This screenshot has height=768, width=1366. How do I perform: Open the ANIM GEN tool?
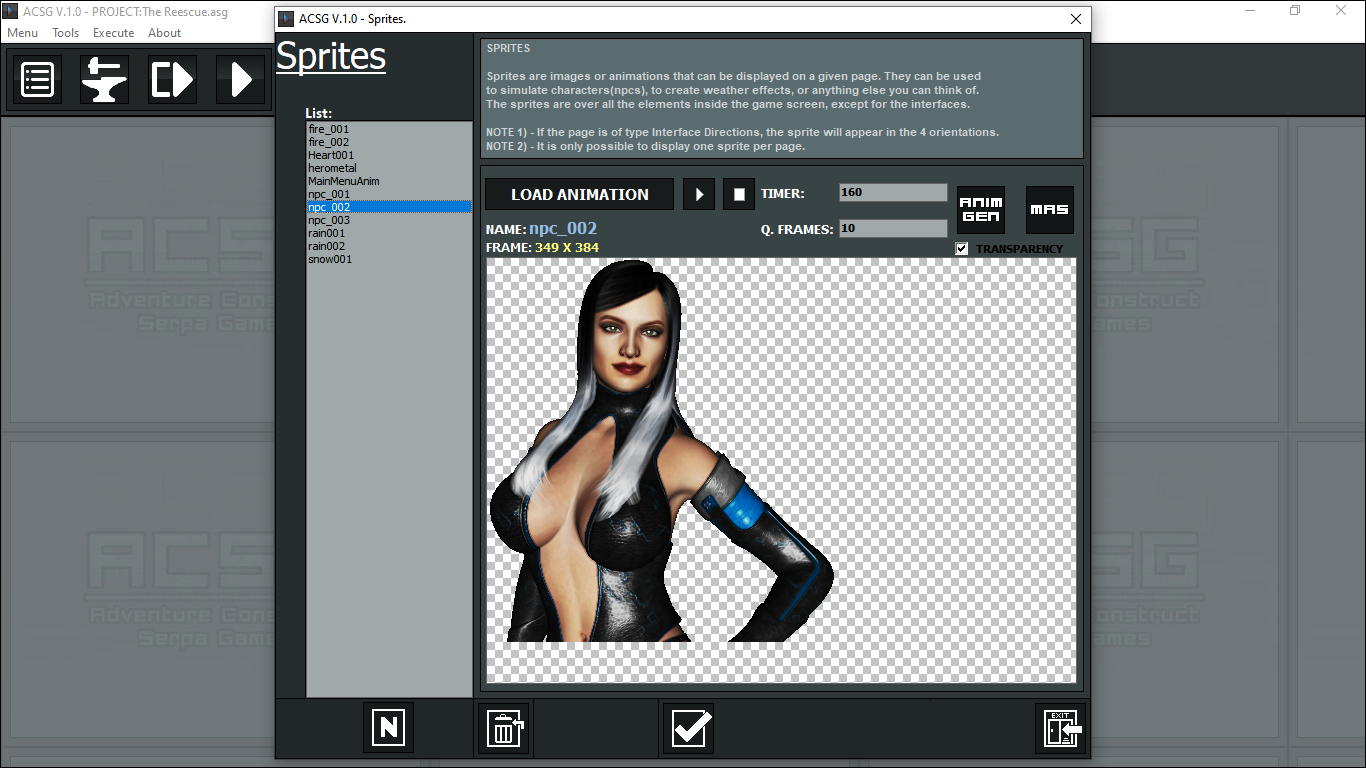[981, 210]
